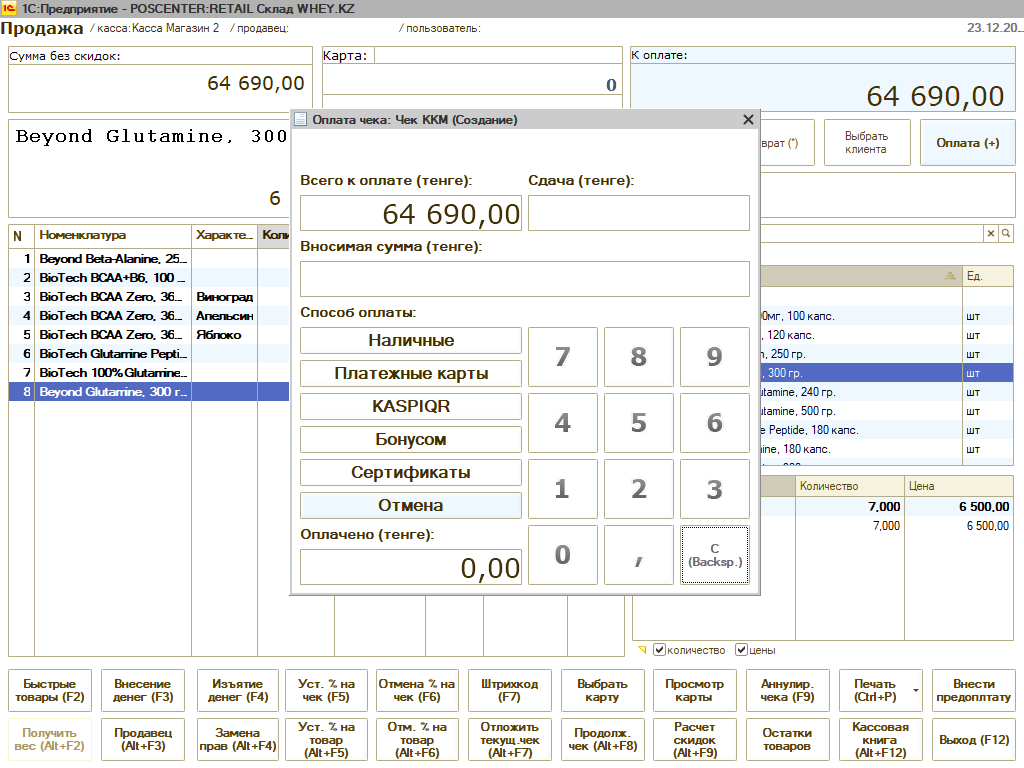Open Кассовая книга (Alt+F12)

tap(880, 740)
